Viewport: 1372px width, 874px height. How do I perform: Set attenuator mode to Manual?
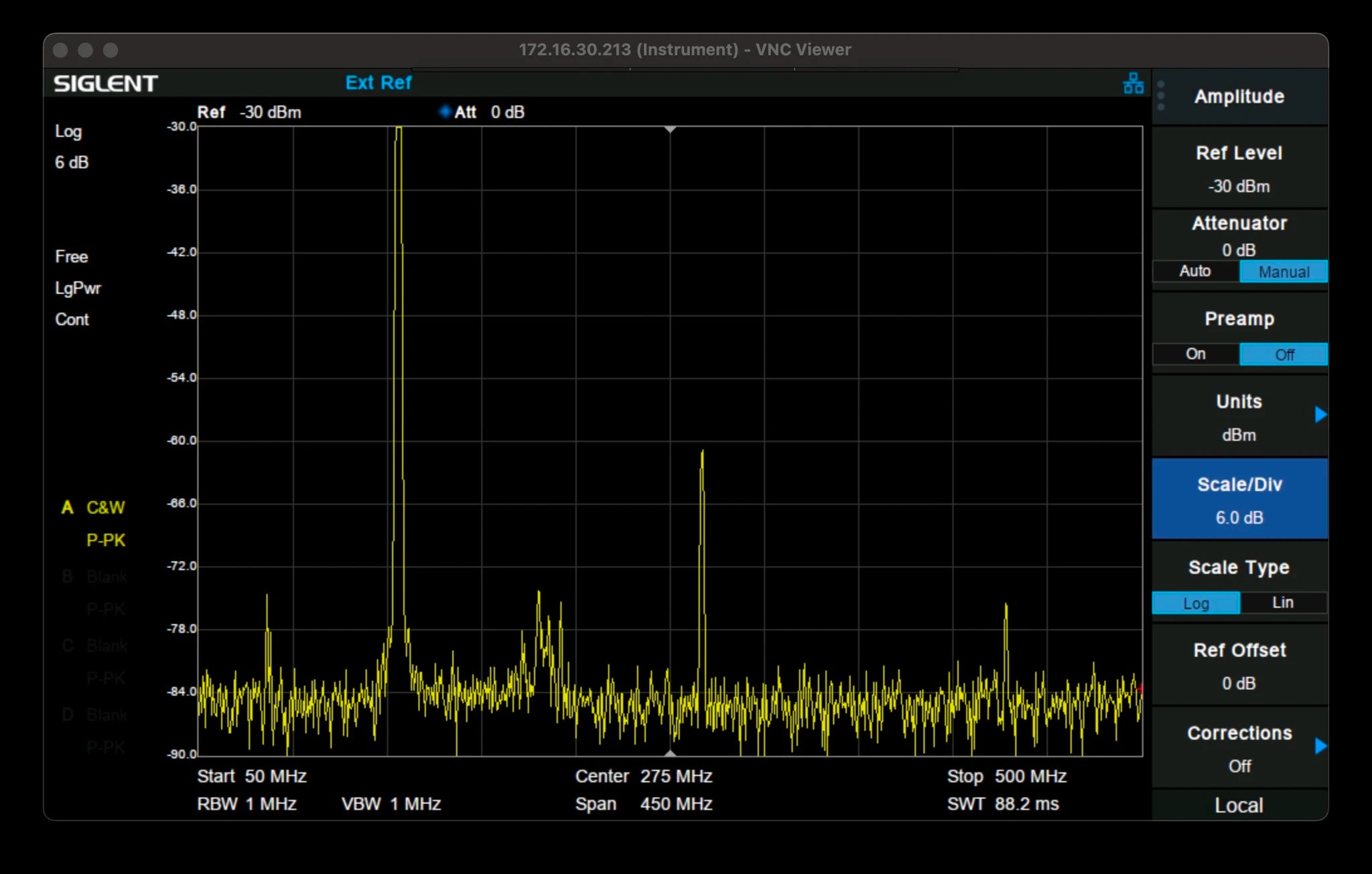1284,271
